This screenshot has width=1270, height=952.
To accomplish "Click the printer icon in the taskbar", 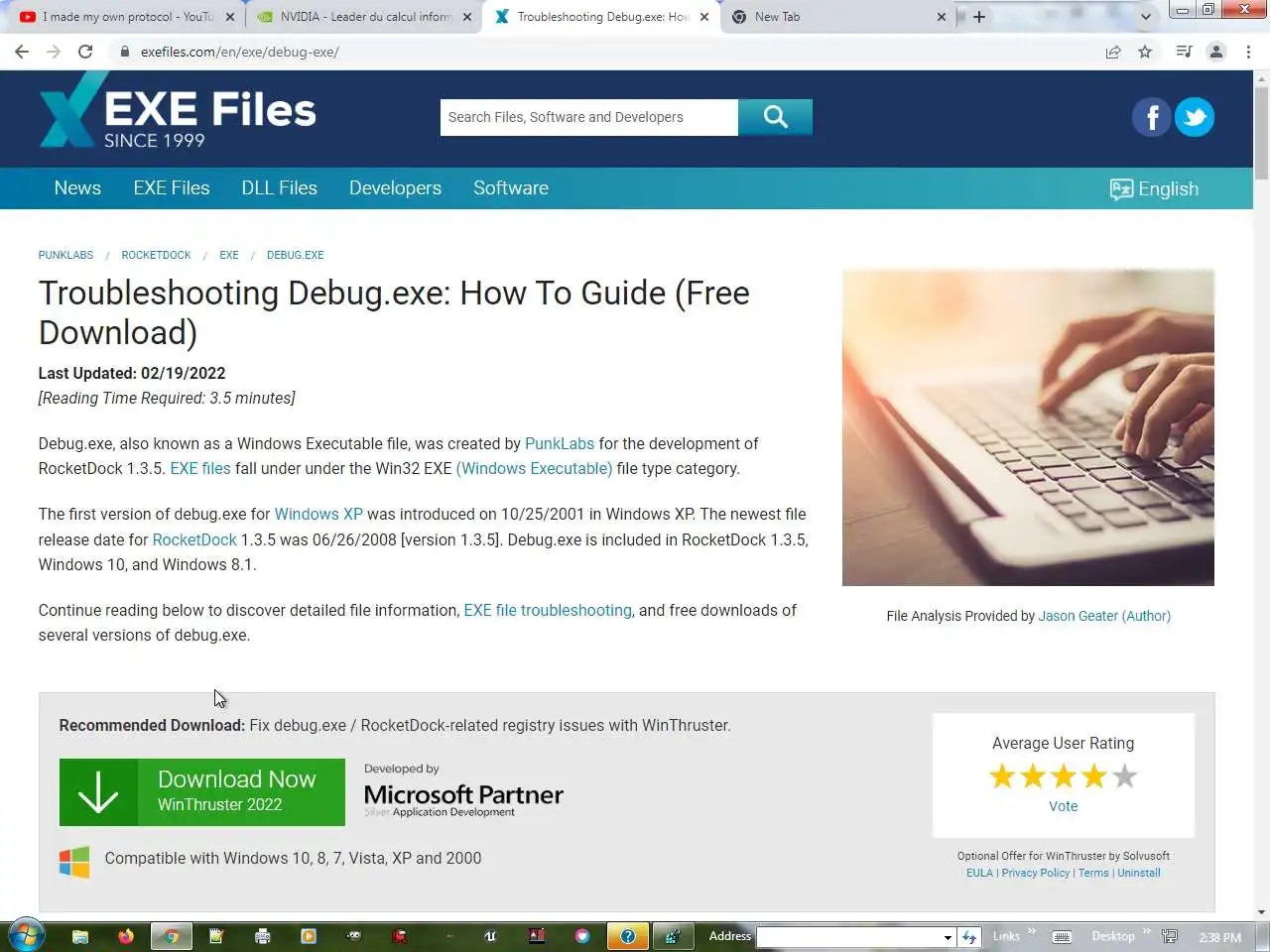I will tap(263, 935).
